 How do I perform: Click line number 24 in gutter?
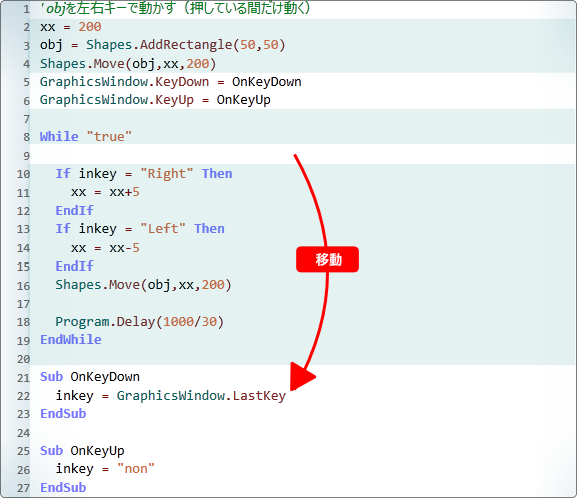click(x=23, y=433)
